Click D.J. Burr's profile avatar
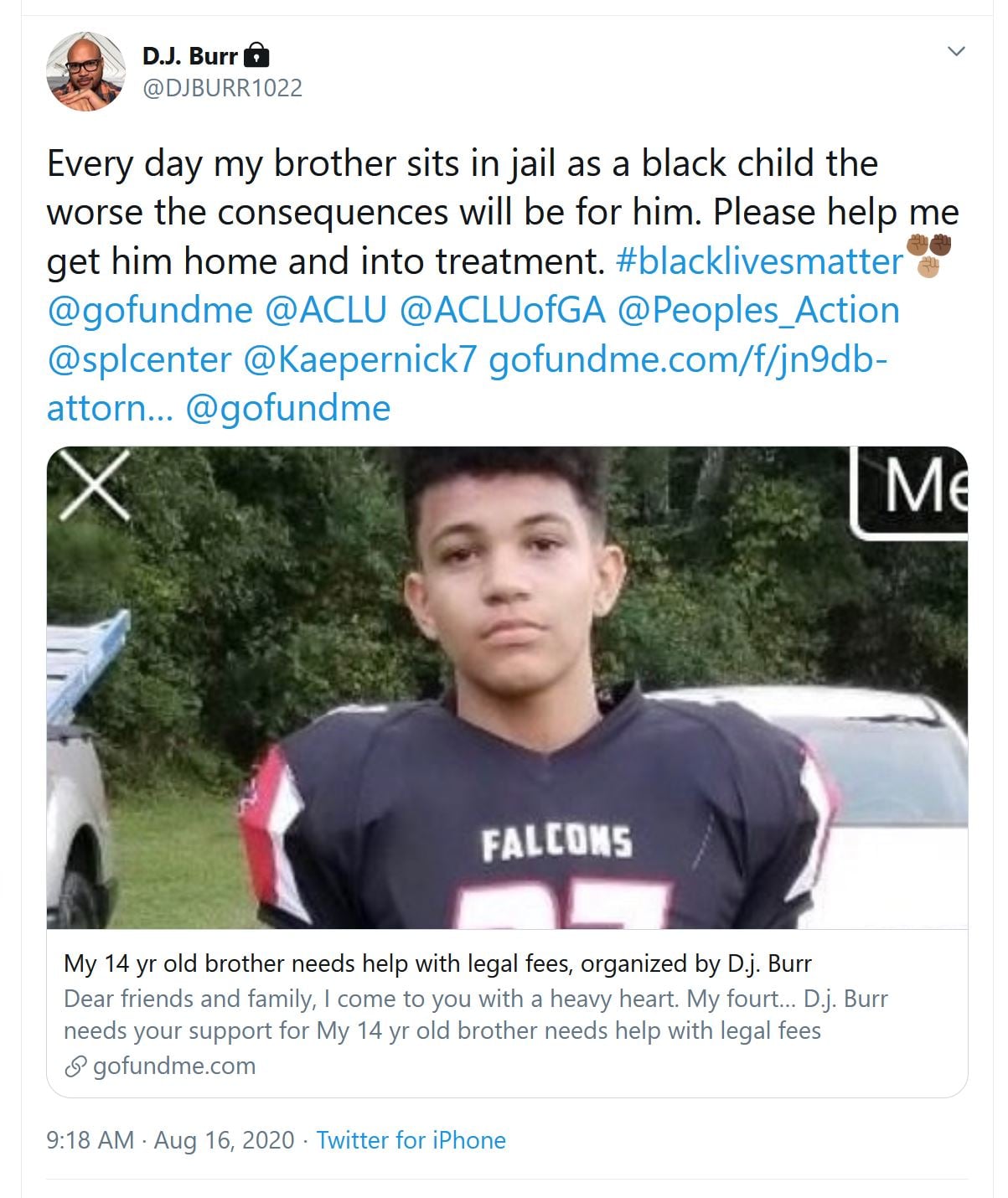 tap(85, 72)
